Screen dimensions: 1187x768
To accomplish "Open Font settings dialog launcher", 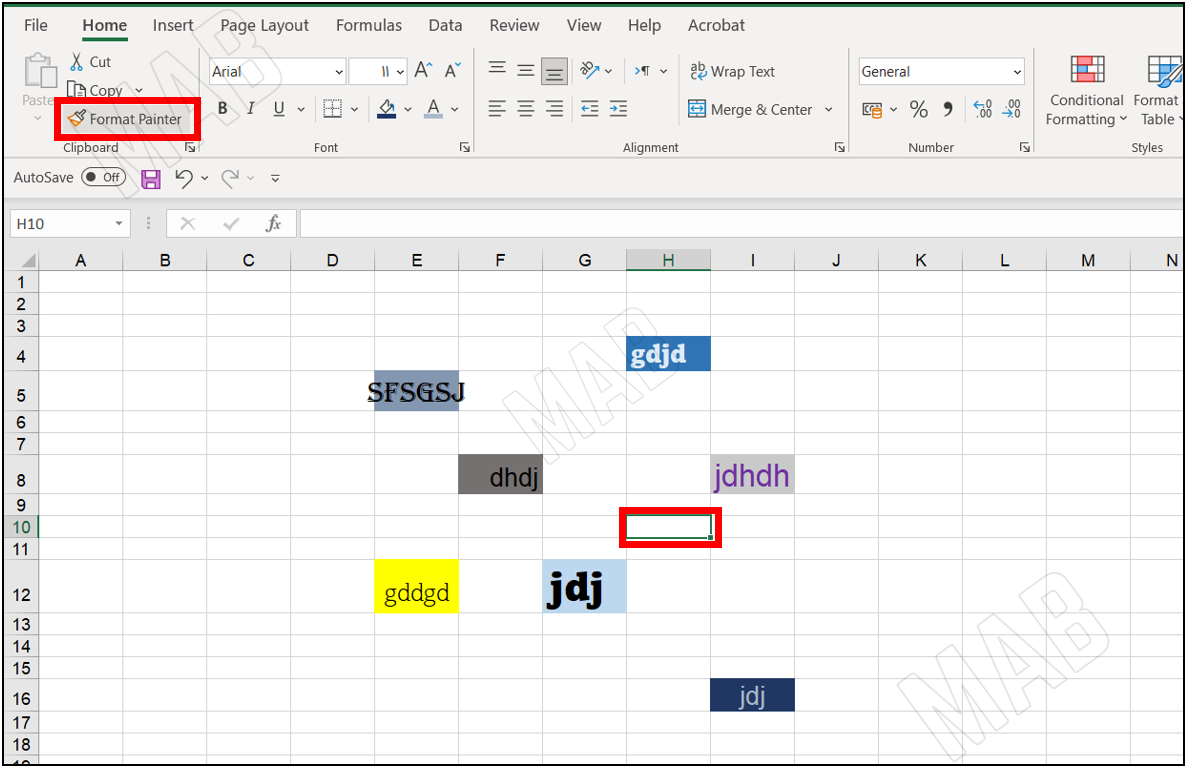I will (x=465, y=148).
